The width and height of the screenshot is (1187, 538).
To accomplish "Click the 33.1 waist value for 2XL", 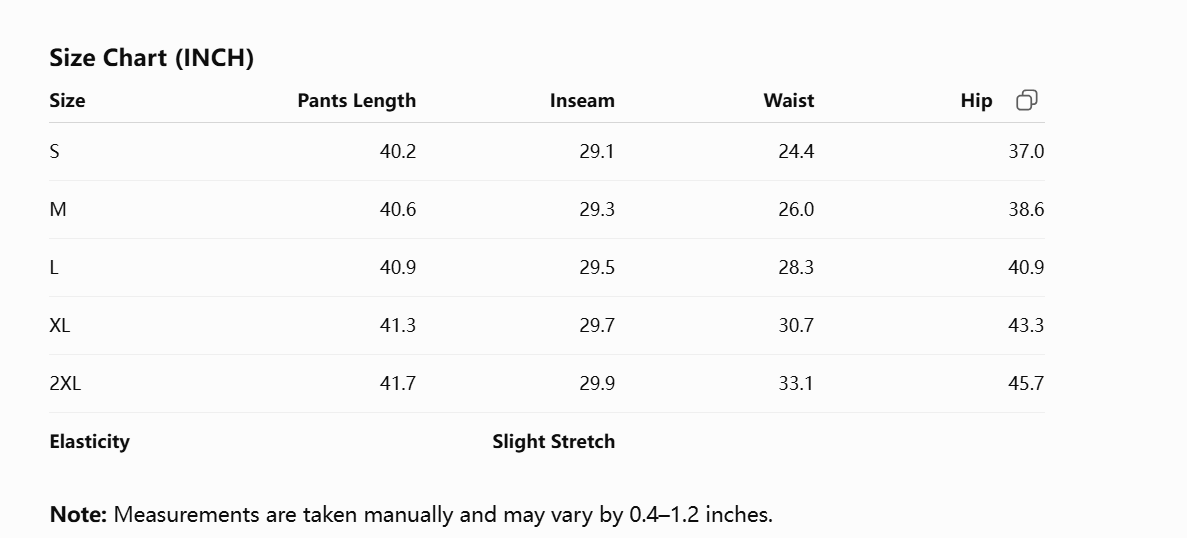I will click(796, 384).
